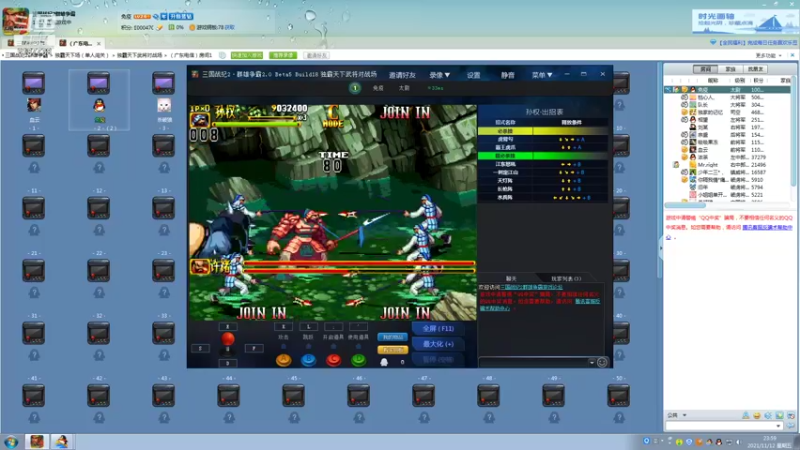Toggle 静音 mute in game window
Viewport: 800px width, 450px height.
pos(508,75)
